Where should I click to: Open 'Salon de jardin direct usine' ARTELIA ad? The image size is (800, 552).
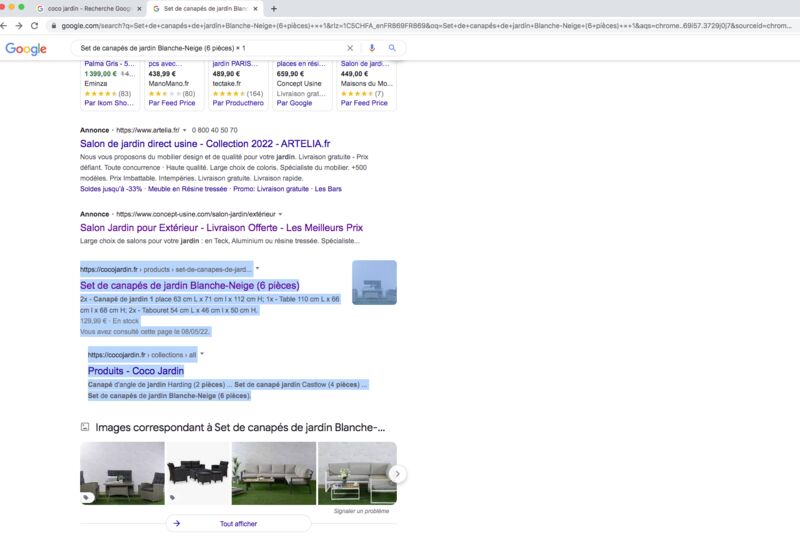pyautogui.click(x=205, y=144)
